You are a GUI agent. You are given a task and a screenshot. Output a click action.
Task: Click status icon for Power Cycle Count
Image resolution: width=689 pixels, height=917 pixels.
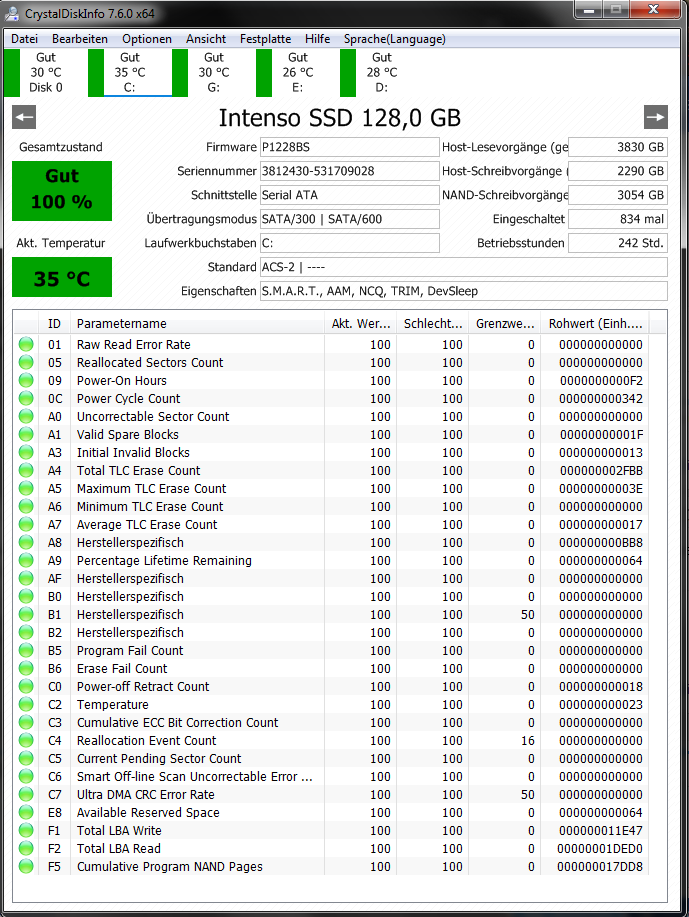click(26, 398)
